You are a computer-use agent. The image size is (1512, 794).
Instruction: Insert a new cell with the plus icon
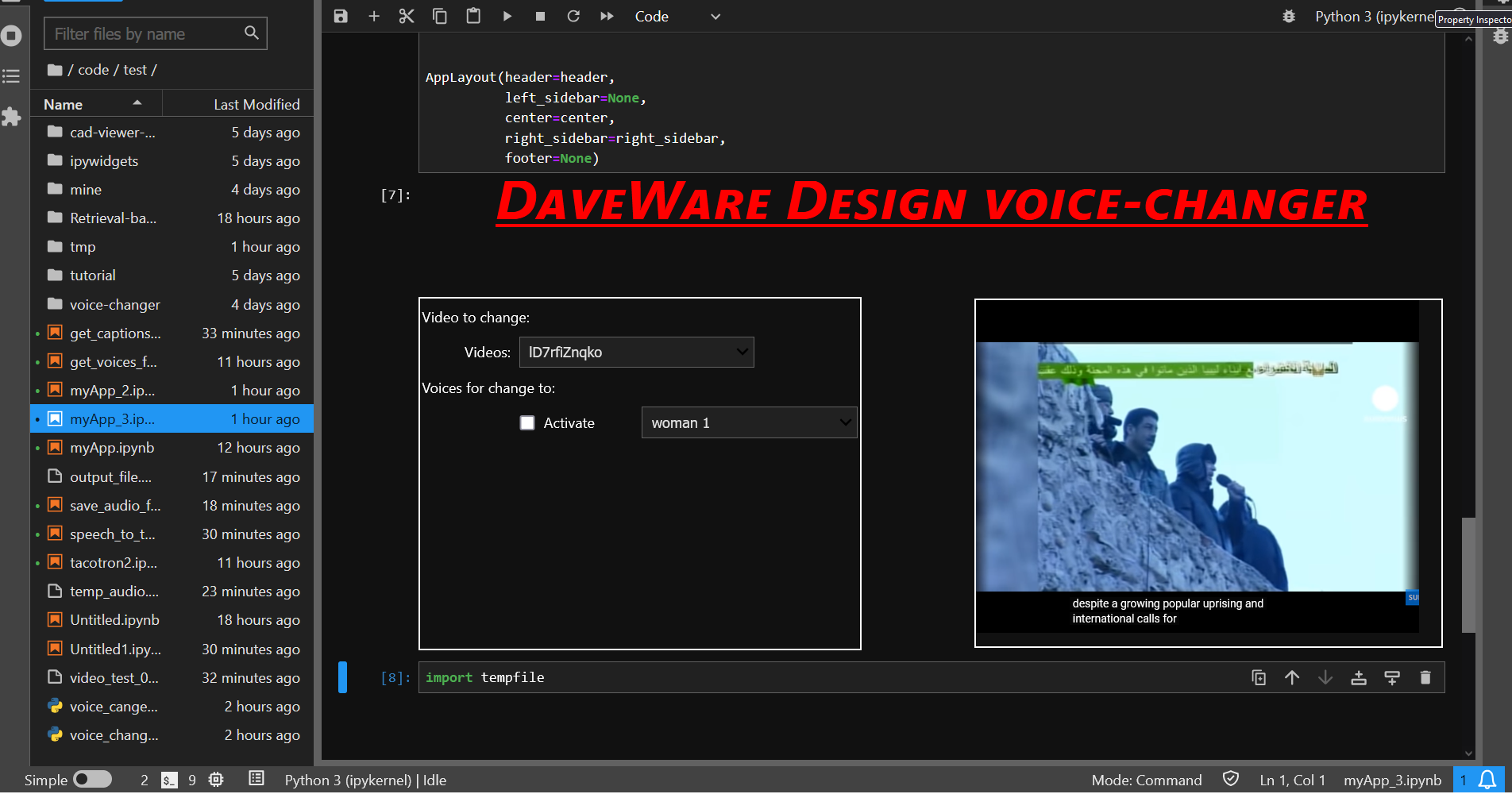(374, 16)
